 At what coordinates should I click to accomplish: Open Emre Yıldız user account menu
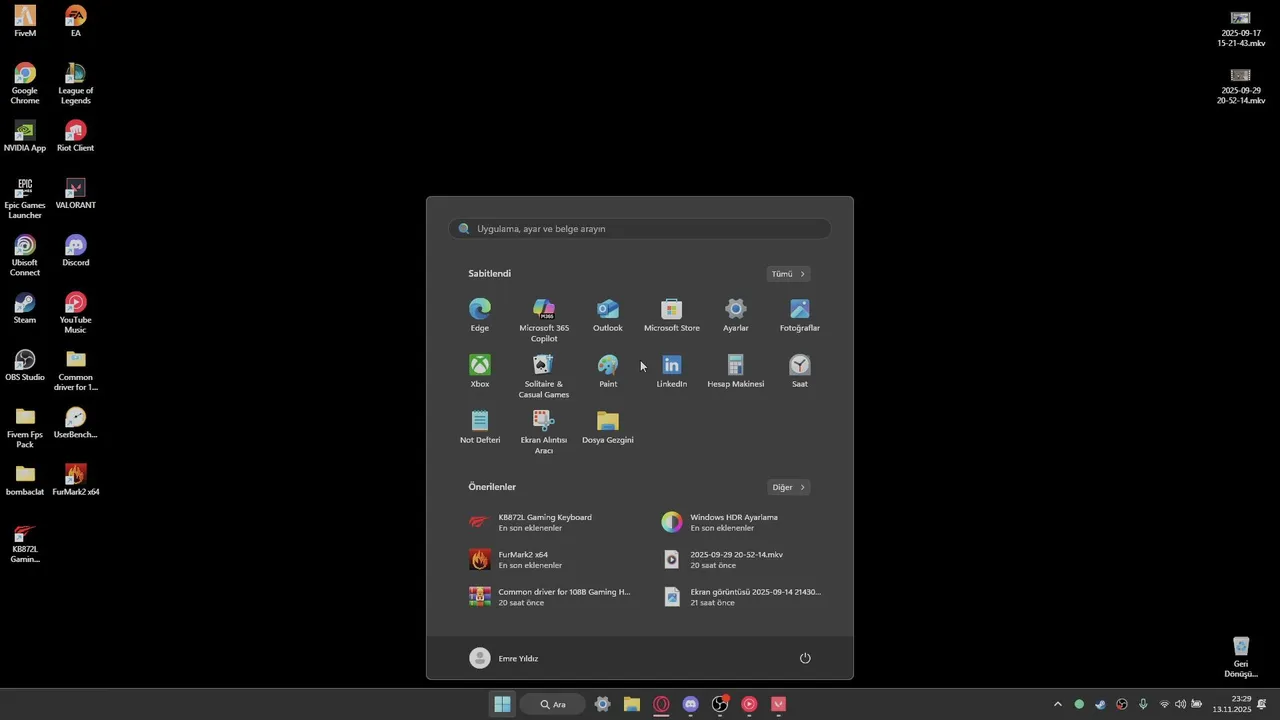(504, 658)
